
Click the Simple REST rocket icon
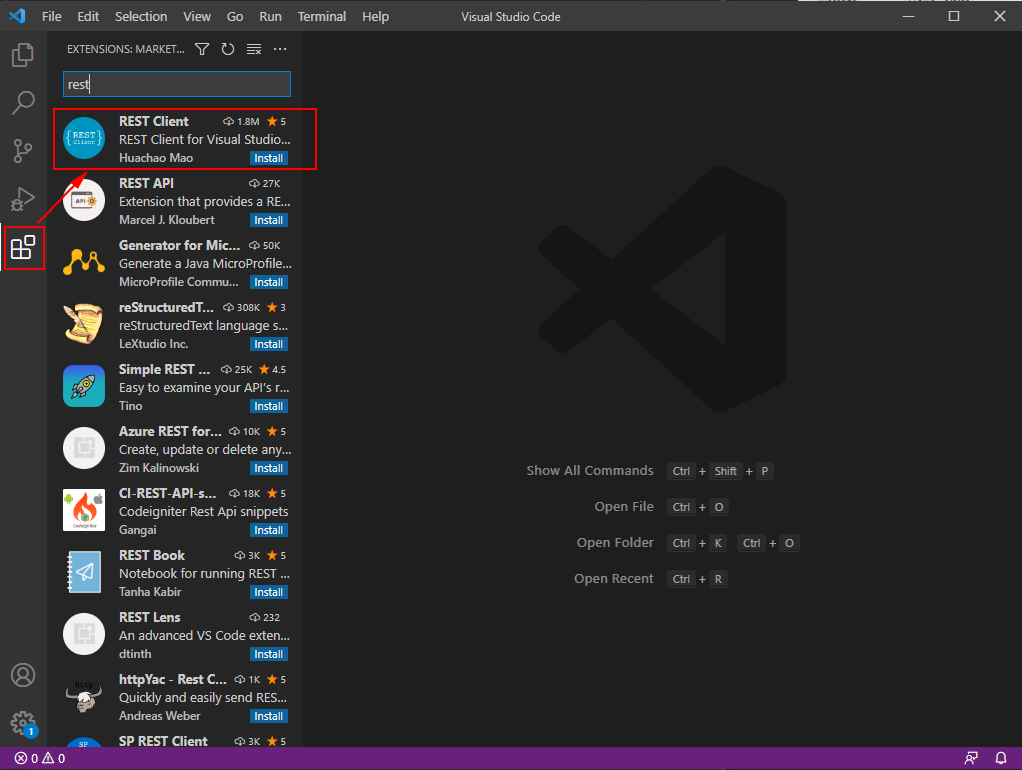click(x=84, y=386)
